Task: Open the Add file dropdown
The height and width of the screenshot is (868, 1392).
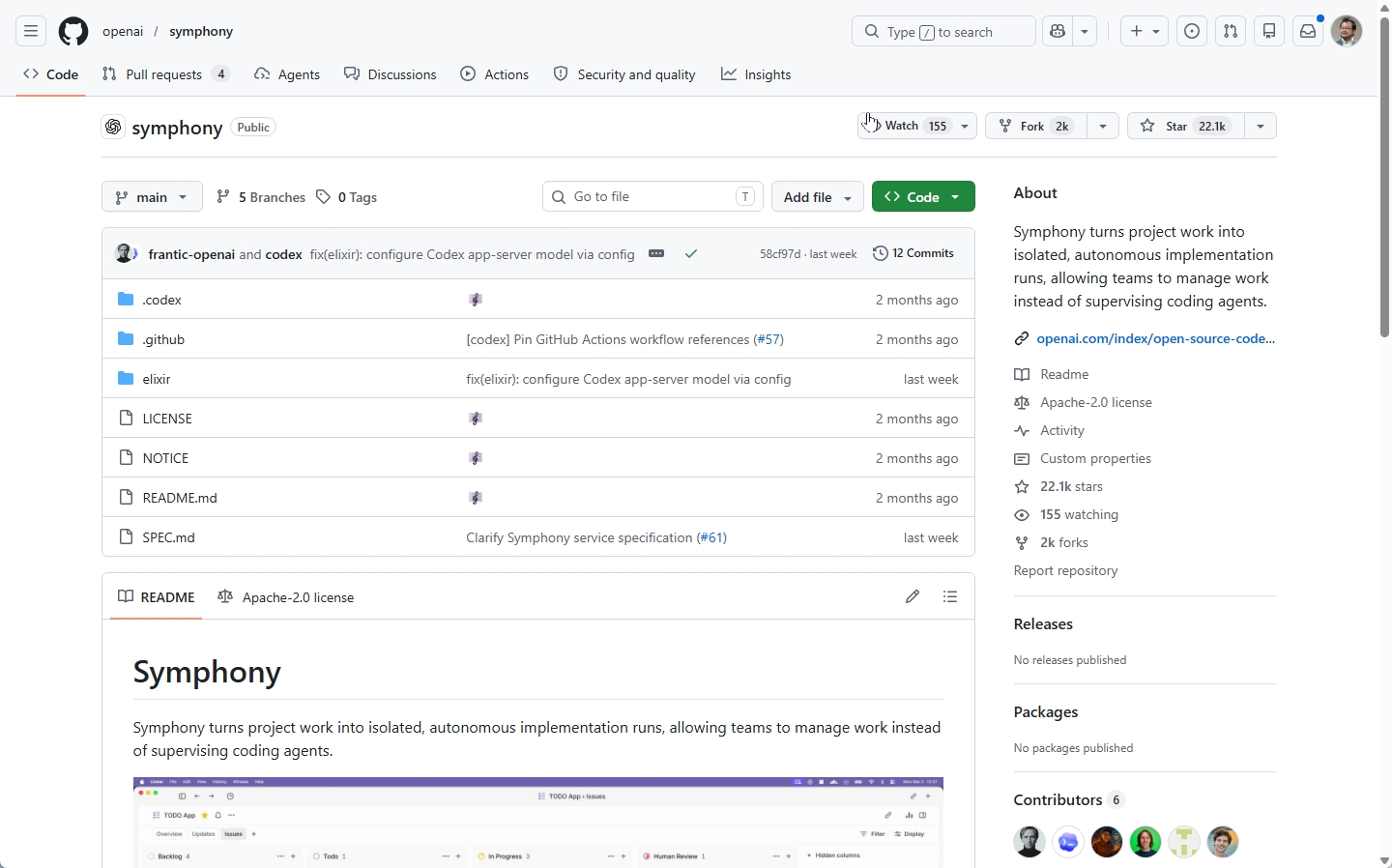Action: 818,196
